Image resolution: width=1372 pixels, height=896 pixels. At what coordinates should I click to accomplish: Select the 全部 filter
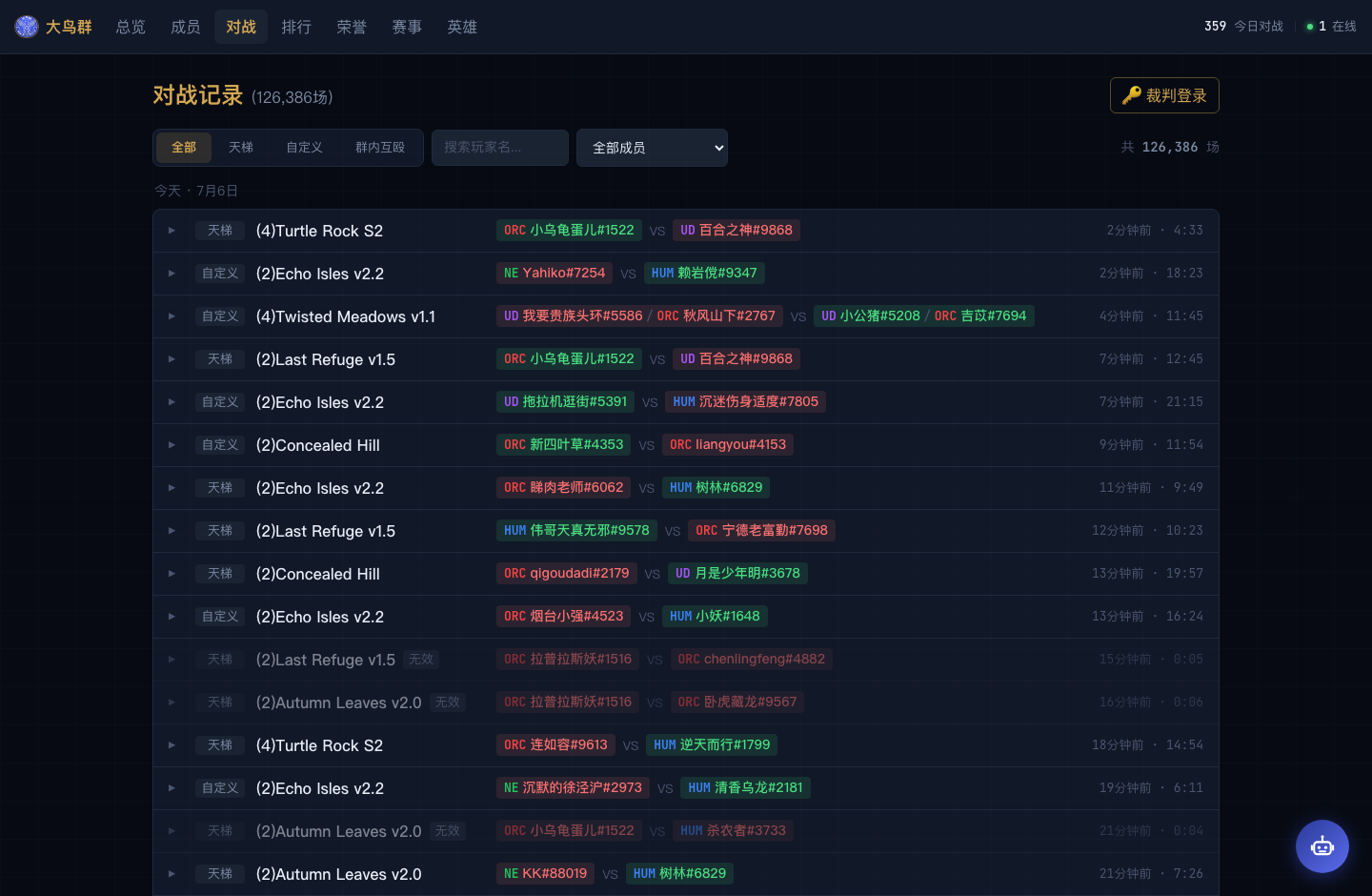184,148
